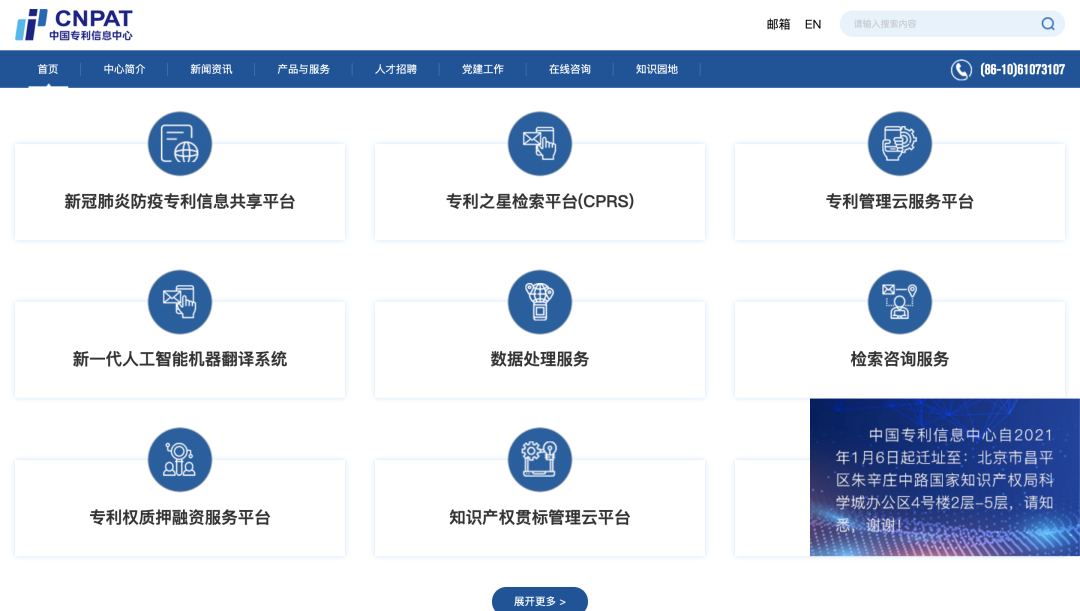
Task: Click the CNPAT logo
Action: pyautogui.click(x=73, y=23)
